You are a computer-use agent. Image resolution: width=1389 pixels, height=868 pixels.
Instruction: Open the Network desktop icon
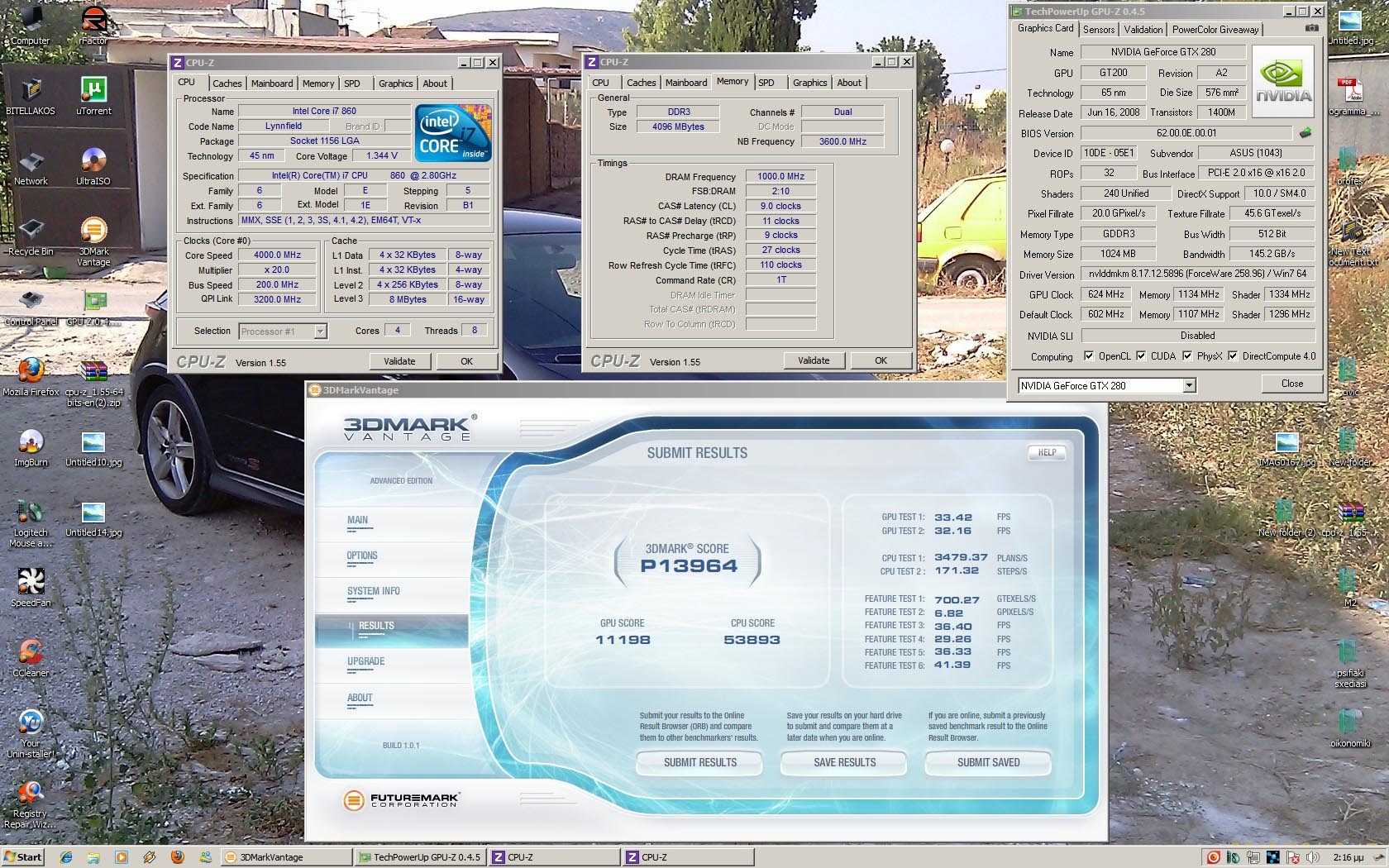(31, 168)
